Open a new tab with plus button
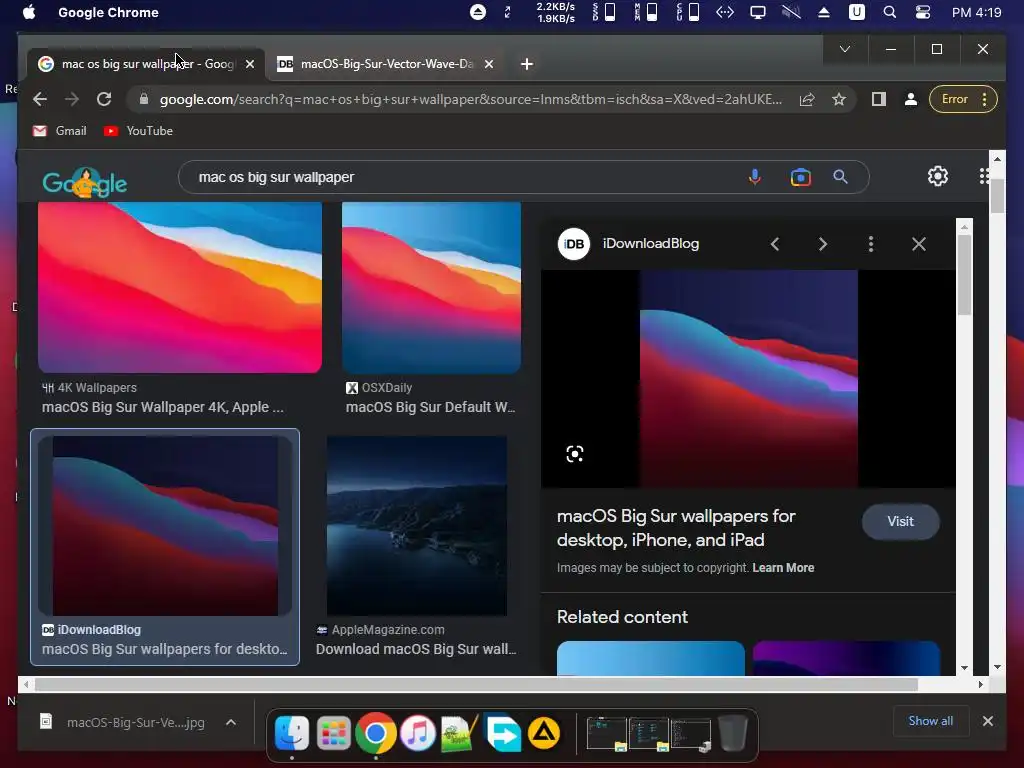Image resolution: width=1024 pixels, height=768 pixels. tap(527, 64)
